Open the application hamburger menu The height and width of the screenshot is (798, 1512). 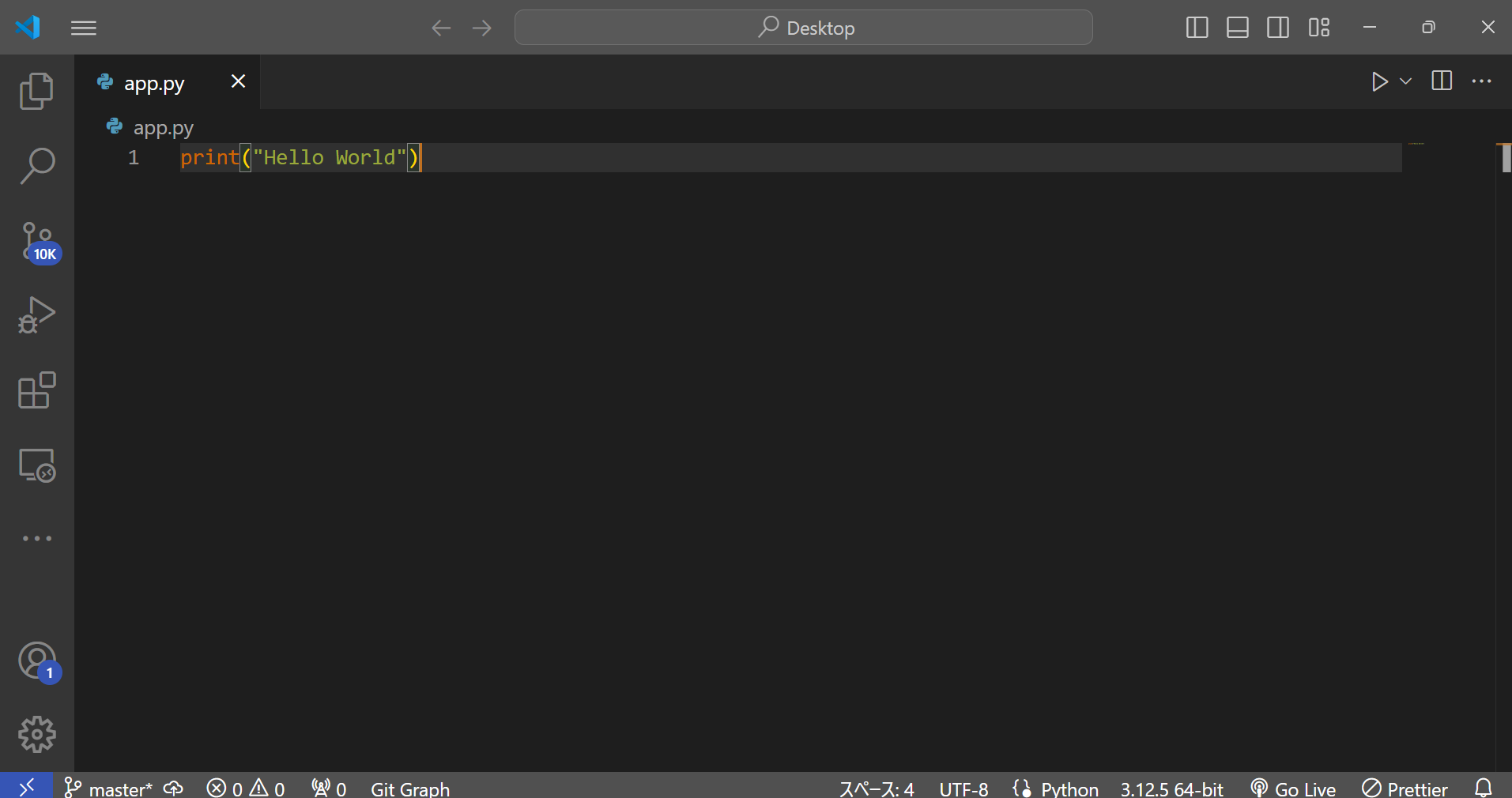tap(84, 27)
